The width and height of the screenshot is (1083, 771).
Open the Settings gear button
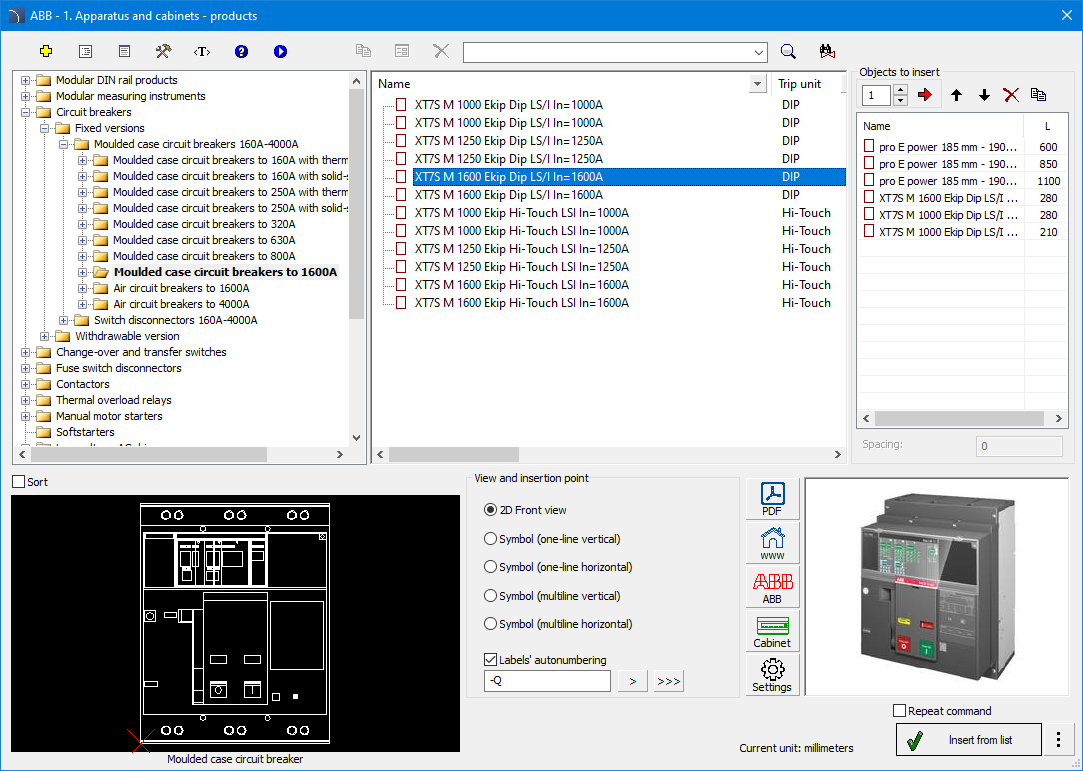pyautogui.click(x=772, y=675)
